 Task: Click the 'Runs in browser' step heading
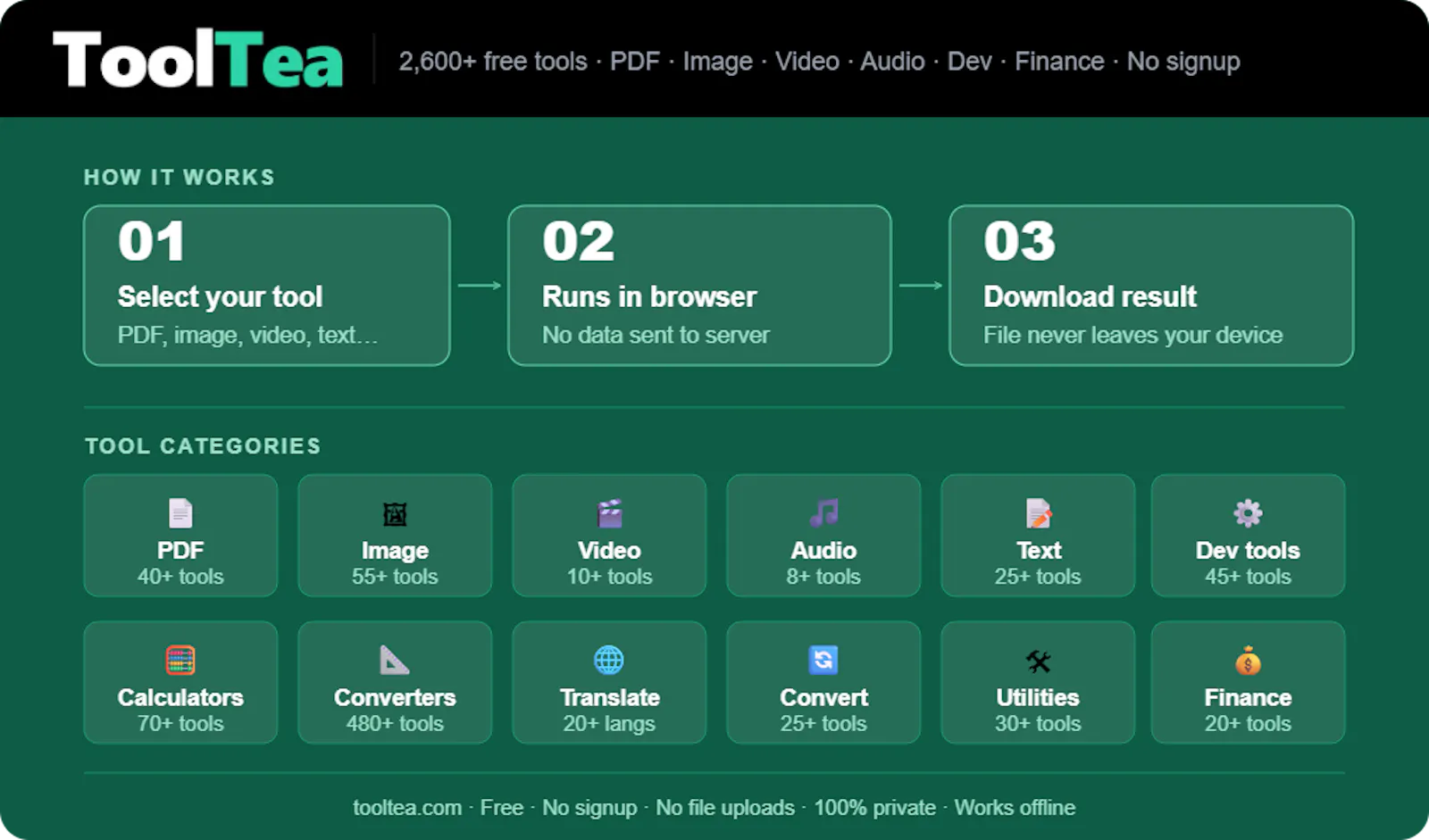pyautogui.click(x=649, y=296)
